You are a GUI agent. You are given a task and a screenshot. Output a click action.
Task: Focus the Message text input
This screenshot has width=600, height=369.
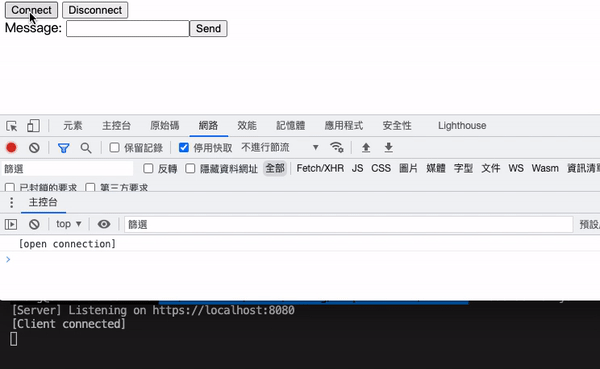pos(128,29)
